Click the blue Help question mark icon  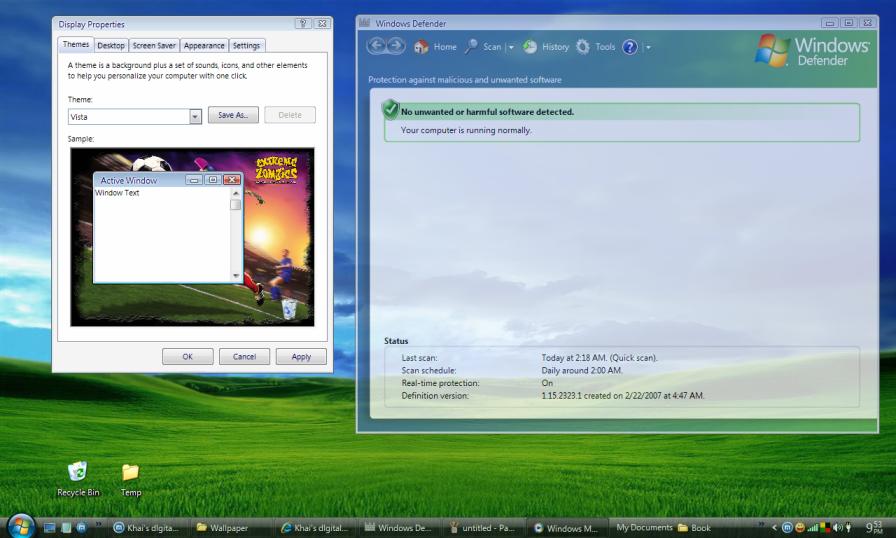click(630, 47)
